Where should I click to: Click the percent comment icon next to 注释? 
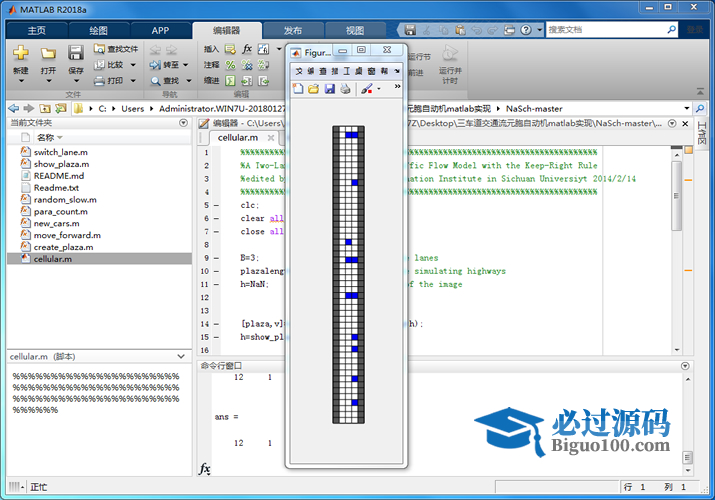tap(231, 65)
